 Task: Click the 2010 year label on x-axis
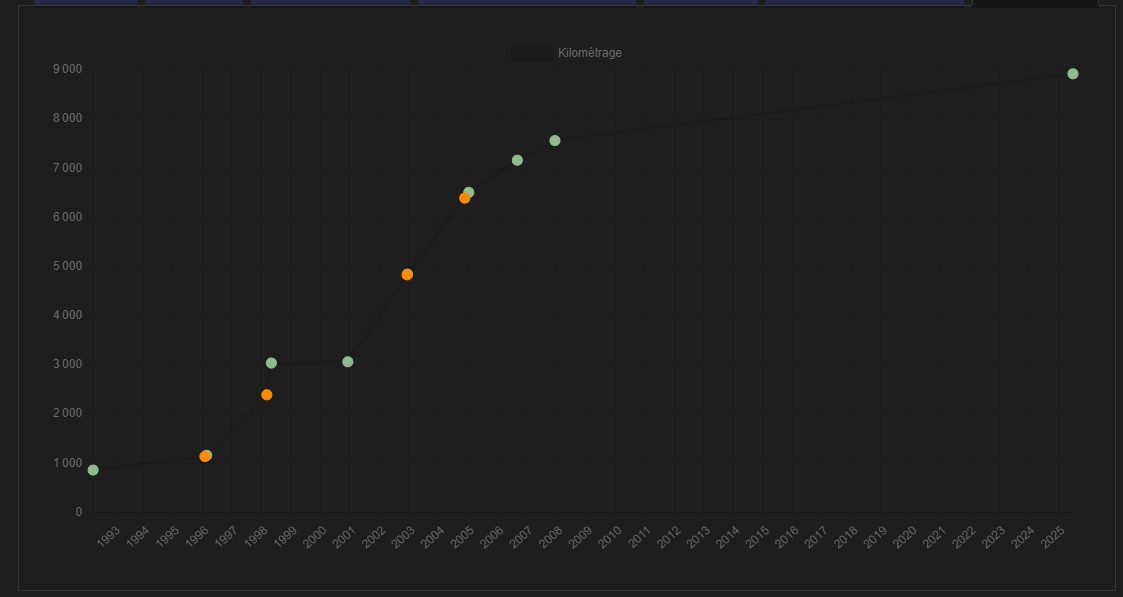(x=610, y=537)
